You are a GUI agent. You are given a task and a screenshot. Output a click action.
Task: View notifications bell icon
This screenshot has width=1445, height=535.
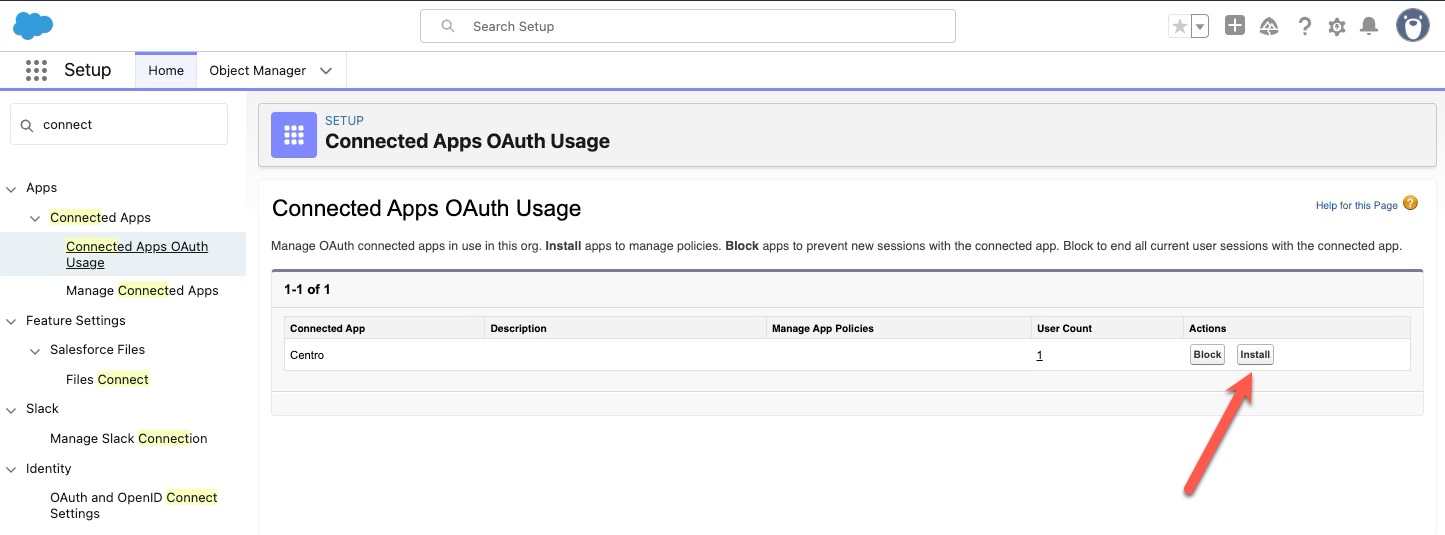click(1369, 27)
